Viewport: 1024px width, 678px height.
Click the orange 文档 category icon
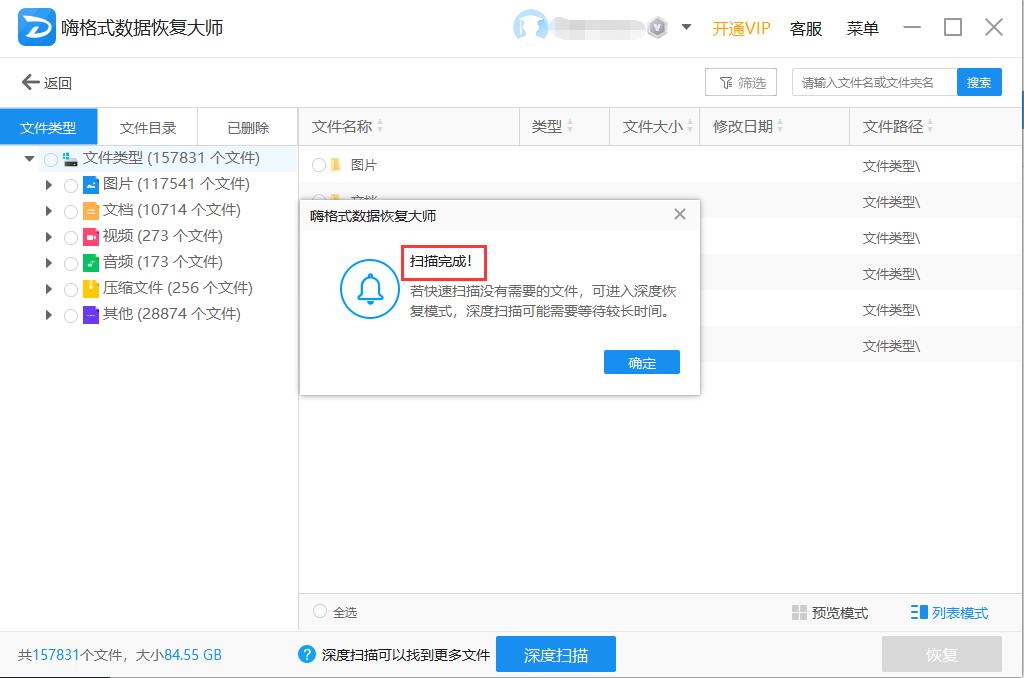91,211
